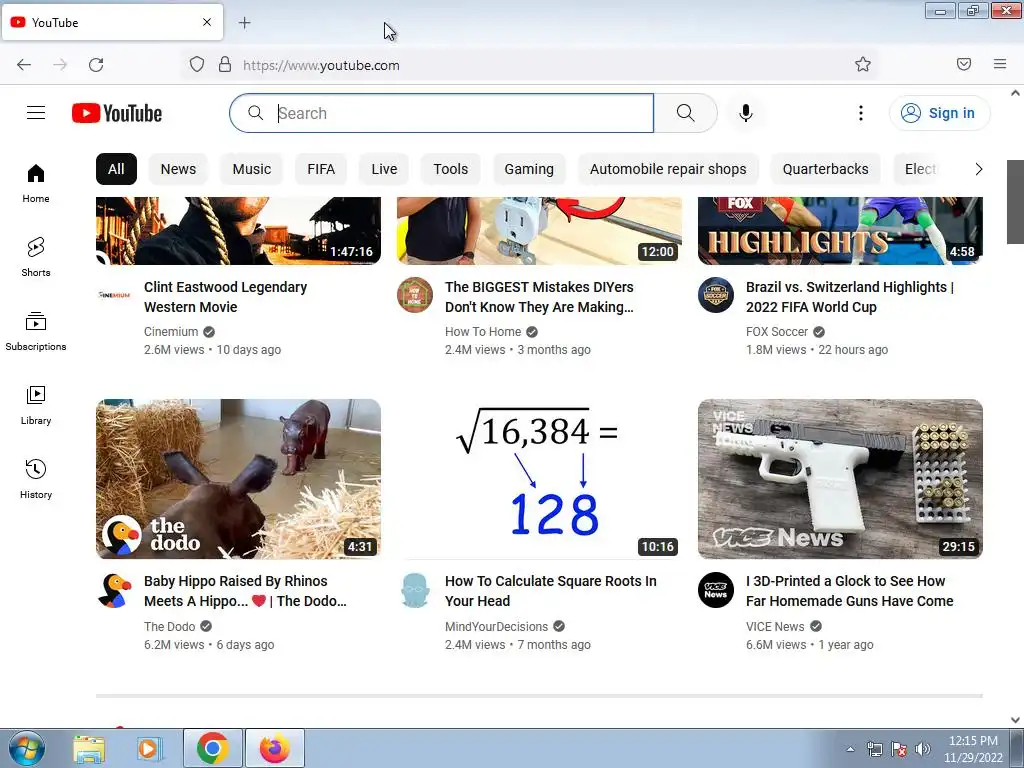Open YouTube settings three-dot menu

pos(860,113)
